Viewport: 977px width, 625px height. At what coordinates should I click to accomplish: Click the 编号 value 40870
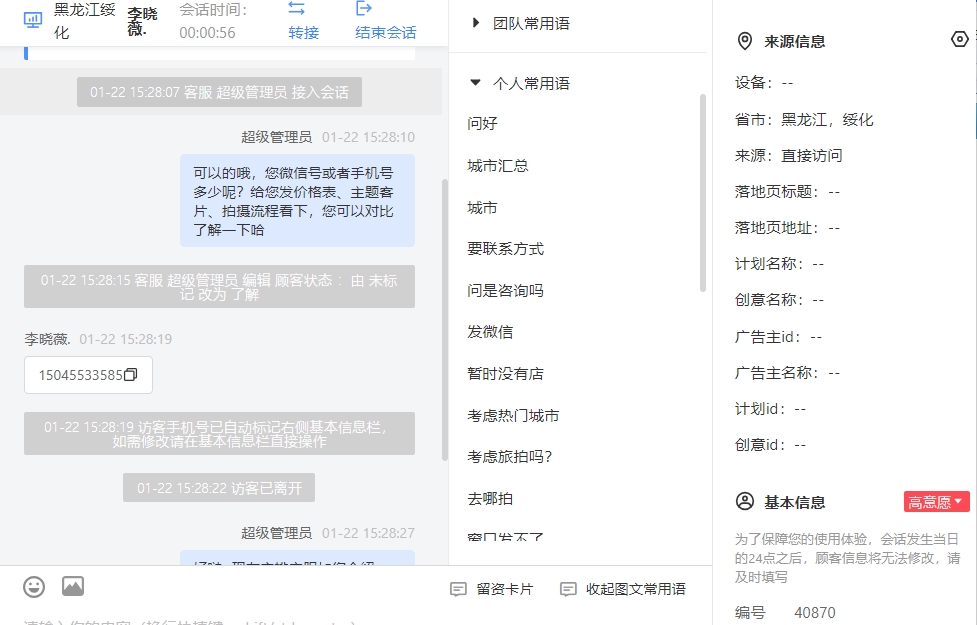[x=815, y=613]
